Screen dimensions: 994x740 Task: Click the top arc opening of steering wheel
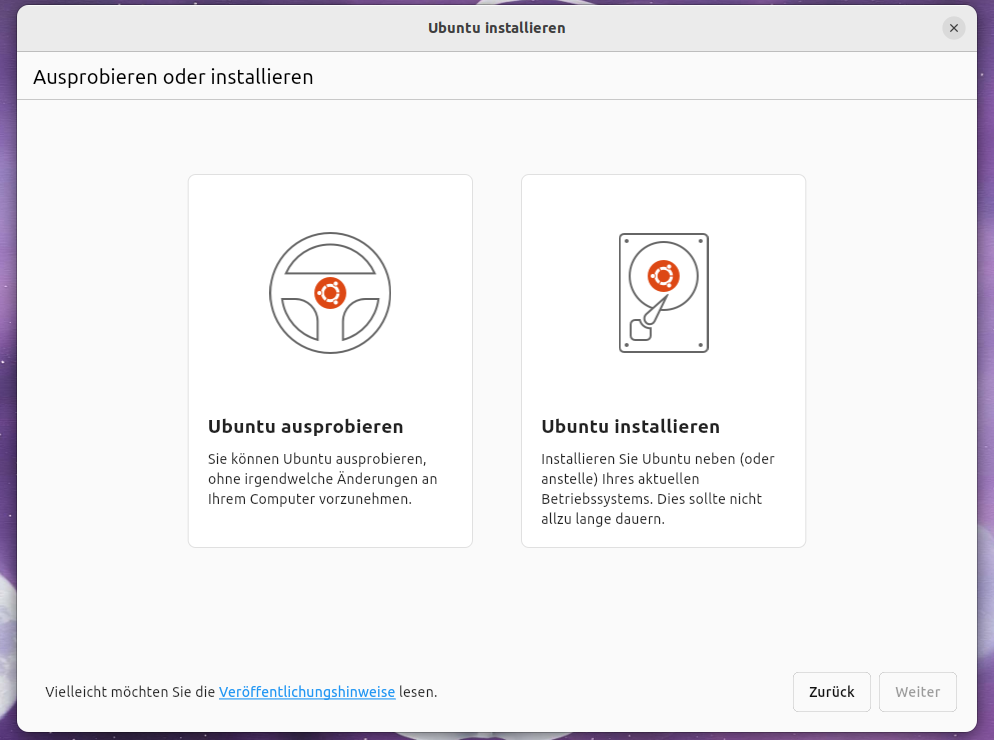[330, 259]
